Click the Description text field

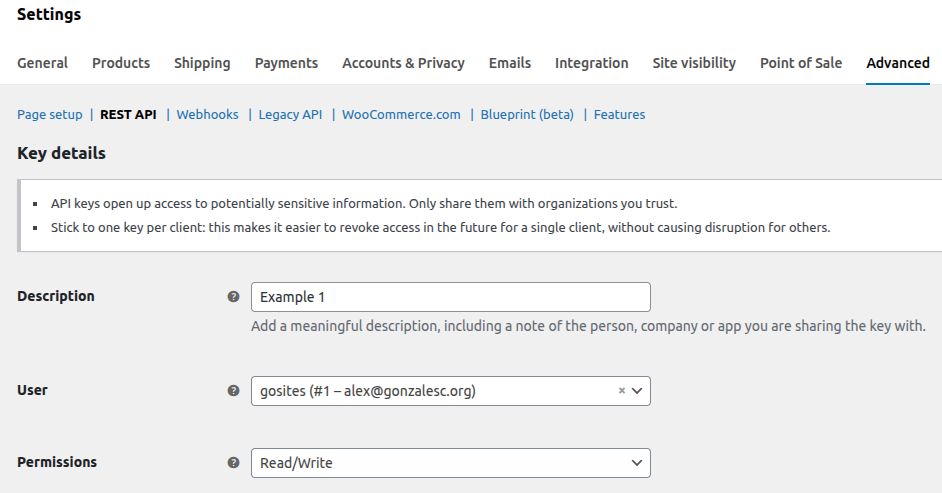point(450,297)
